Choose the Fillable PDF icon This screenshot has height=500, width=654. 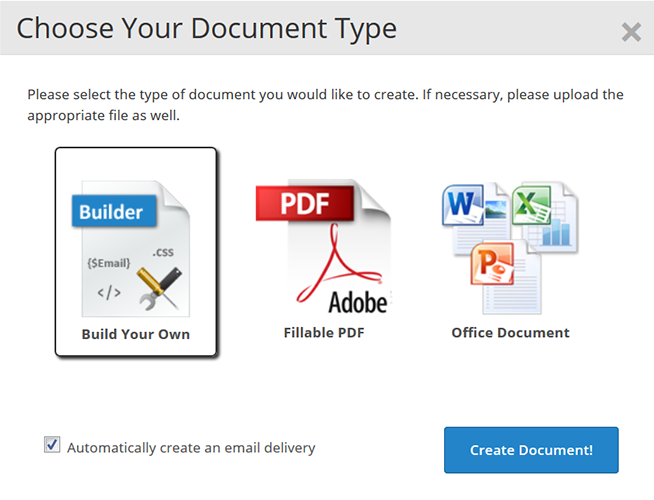(x=323, y=245)
